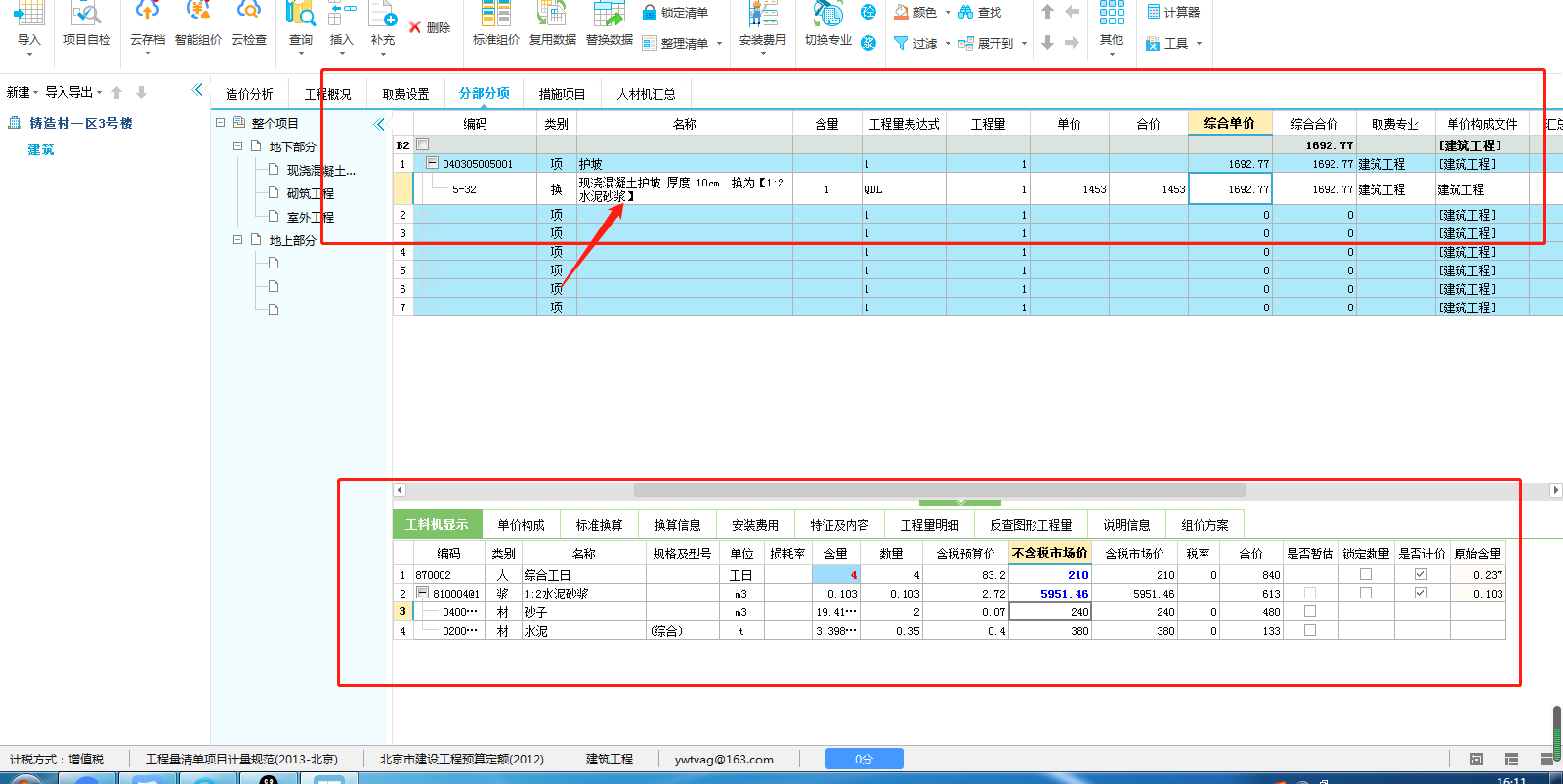Click the 导入 import icon

tap(29, 15)
